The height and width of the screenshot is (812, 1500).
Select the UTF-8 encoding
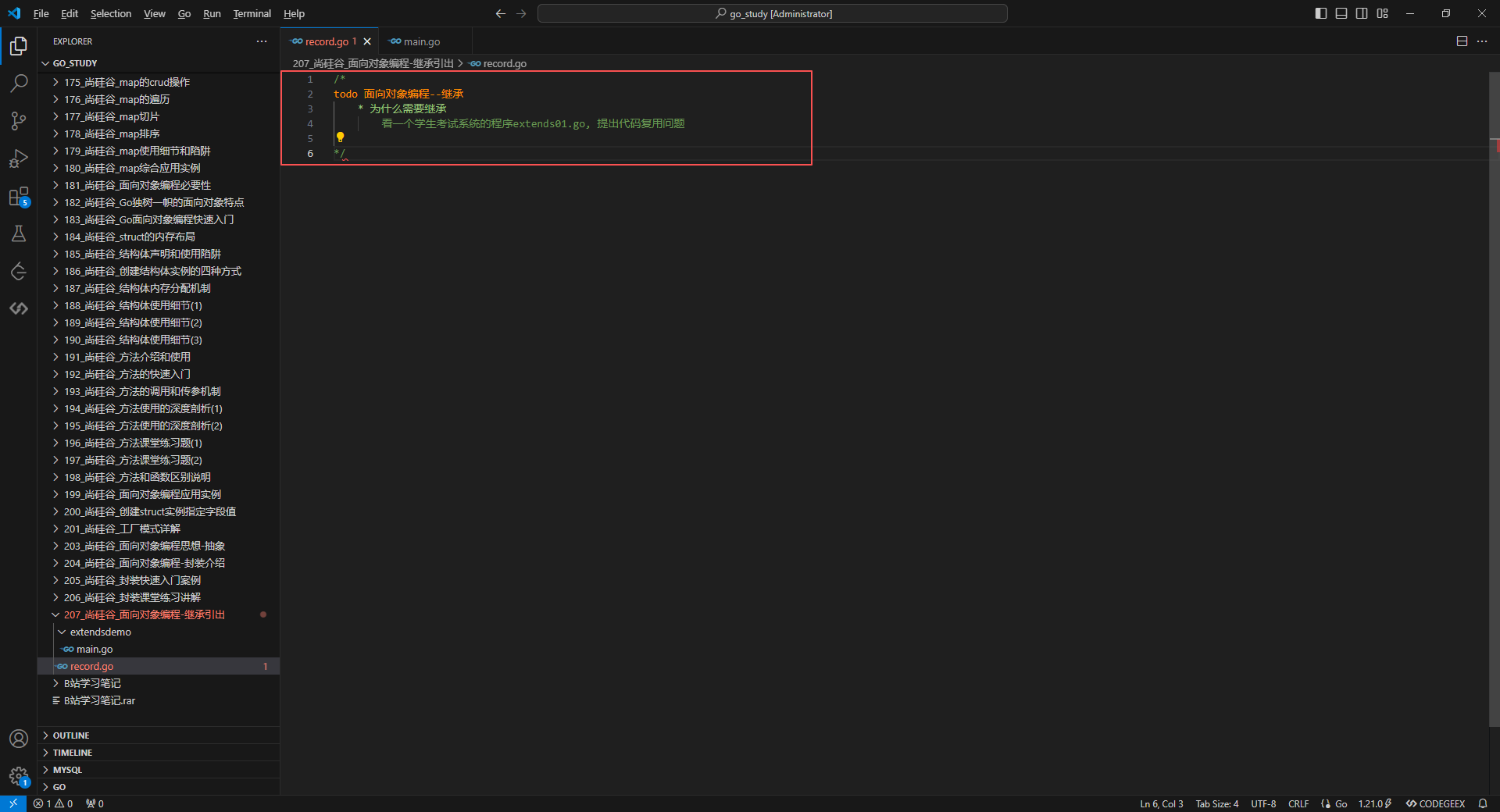tap(1263, 803)
